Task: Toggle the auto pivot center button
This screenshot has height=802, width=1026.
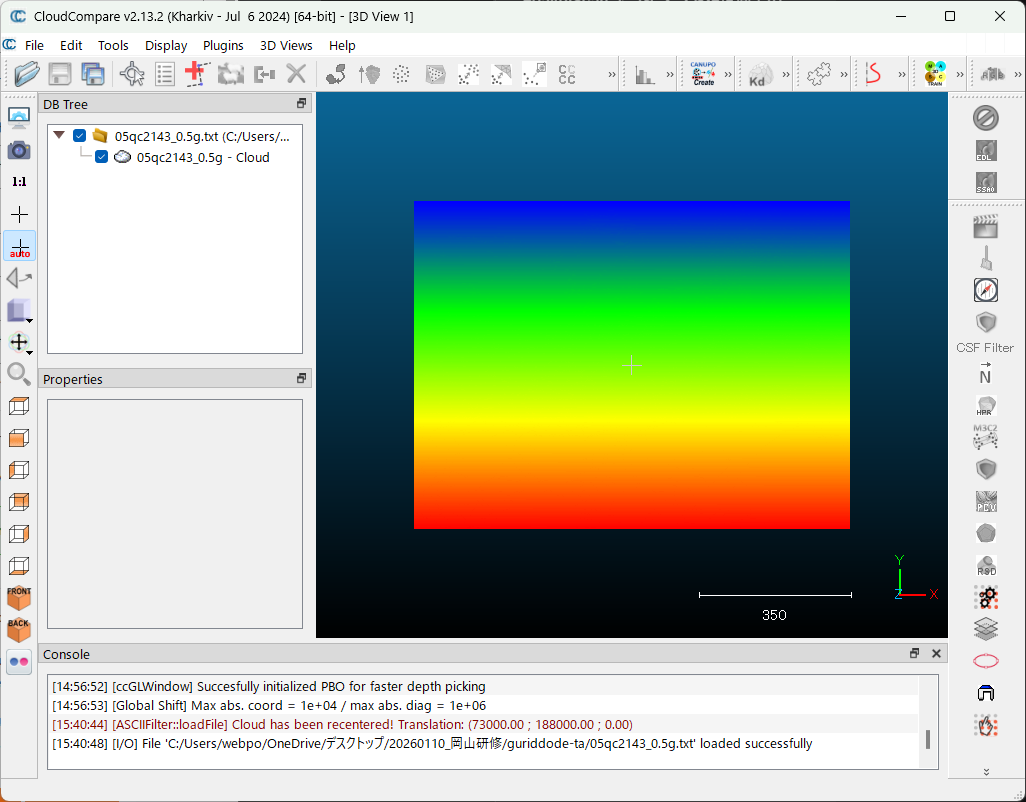Action: coord(19,246)
